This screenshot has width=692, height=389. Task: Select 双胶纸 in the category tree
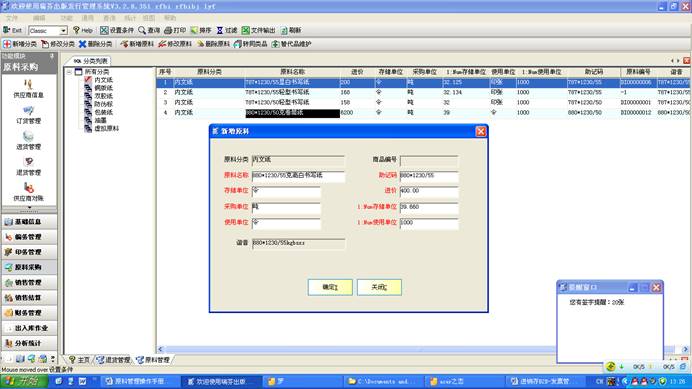103,96
